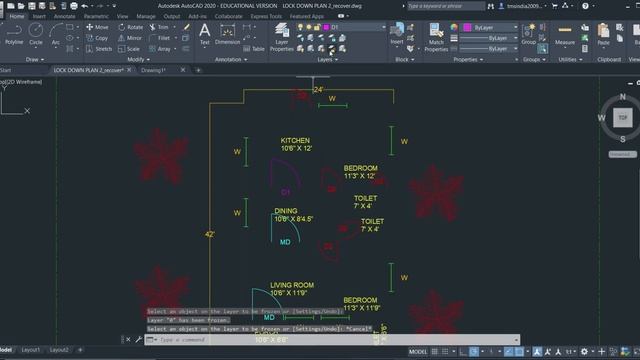Screen dimensions: 640x360
Task: Click the Match Properties tool
Action: (436, 37)
